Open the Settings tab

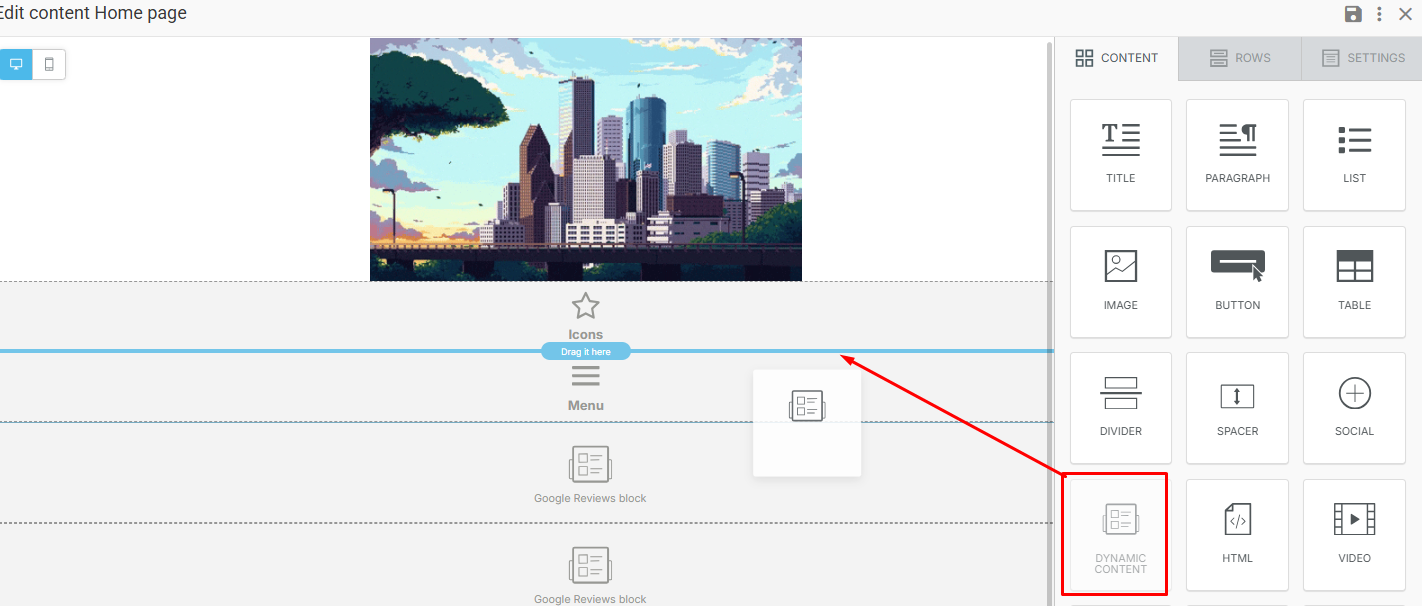click(1362, 58)
